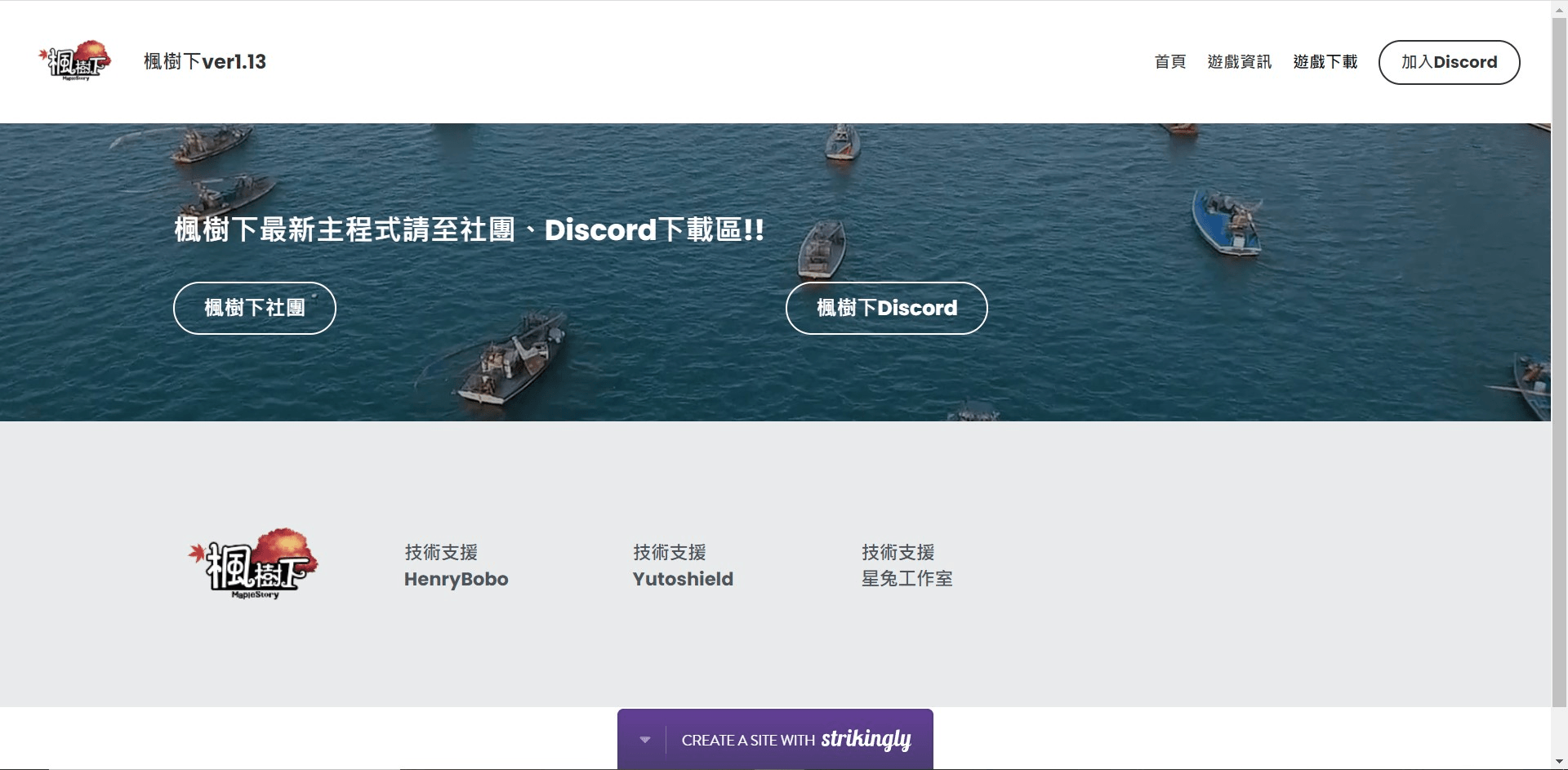1568x770 pixels.
Task: Click the scrollbar up arrow
Action: [1558, 8]
